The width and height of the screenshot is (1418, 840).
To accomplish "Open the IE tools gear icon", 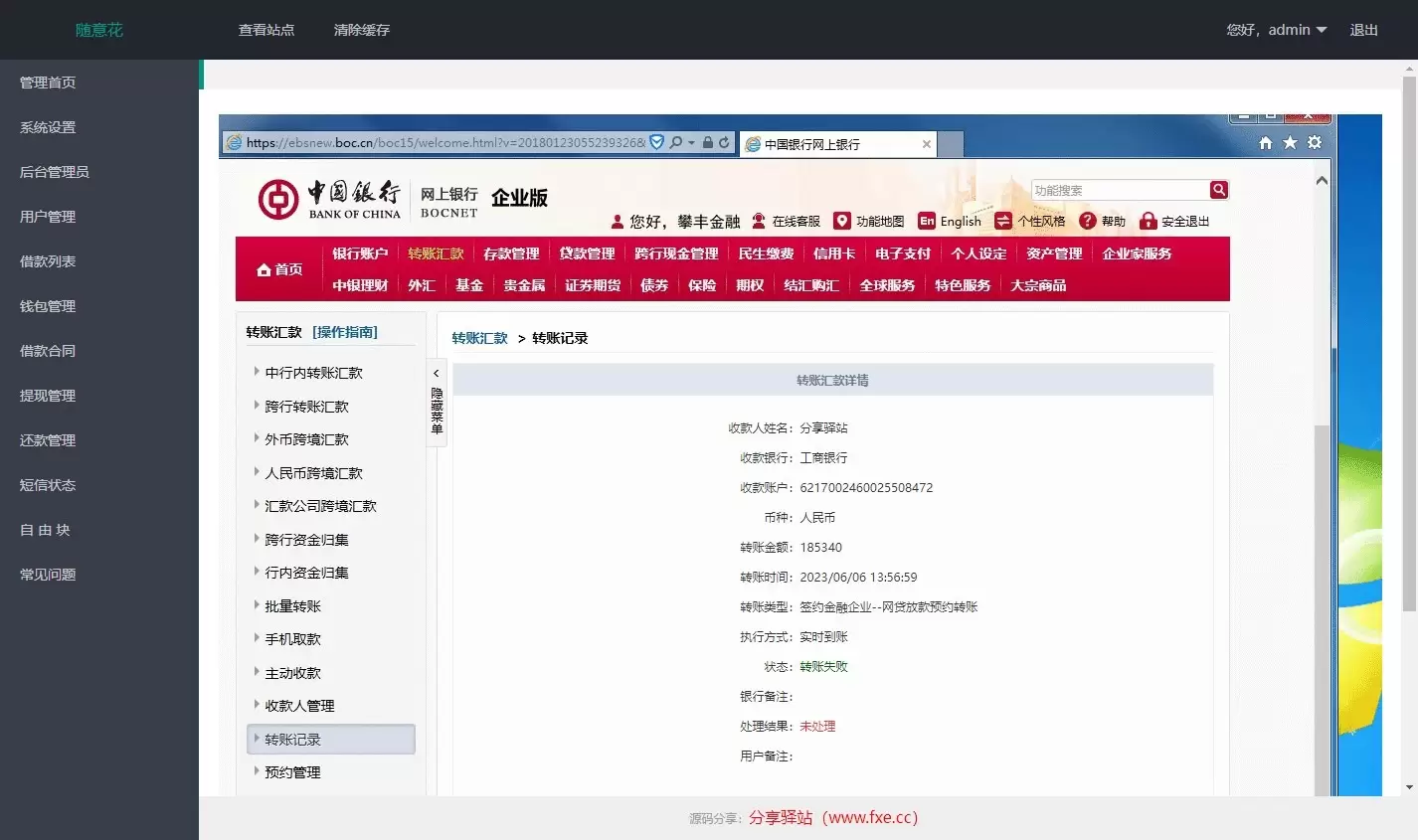I will tap(1315, 143).
